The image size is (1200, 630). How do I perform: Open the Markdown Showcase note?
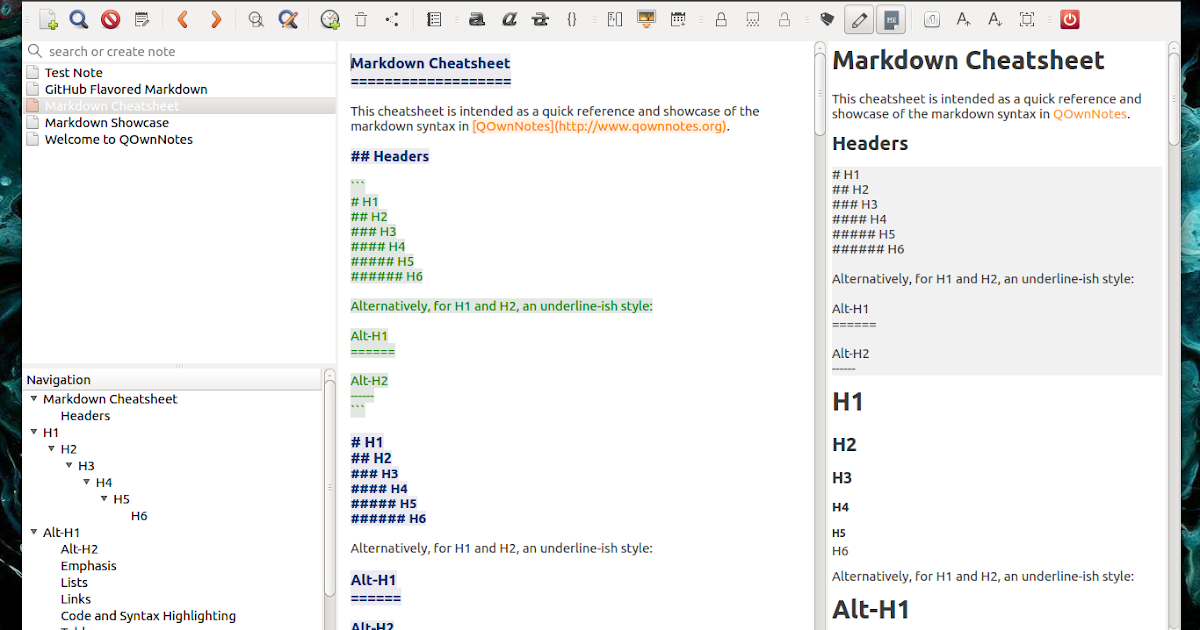(x=106, y=122)
